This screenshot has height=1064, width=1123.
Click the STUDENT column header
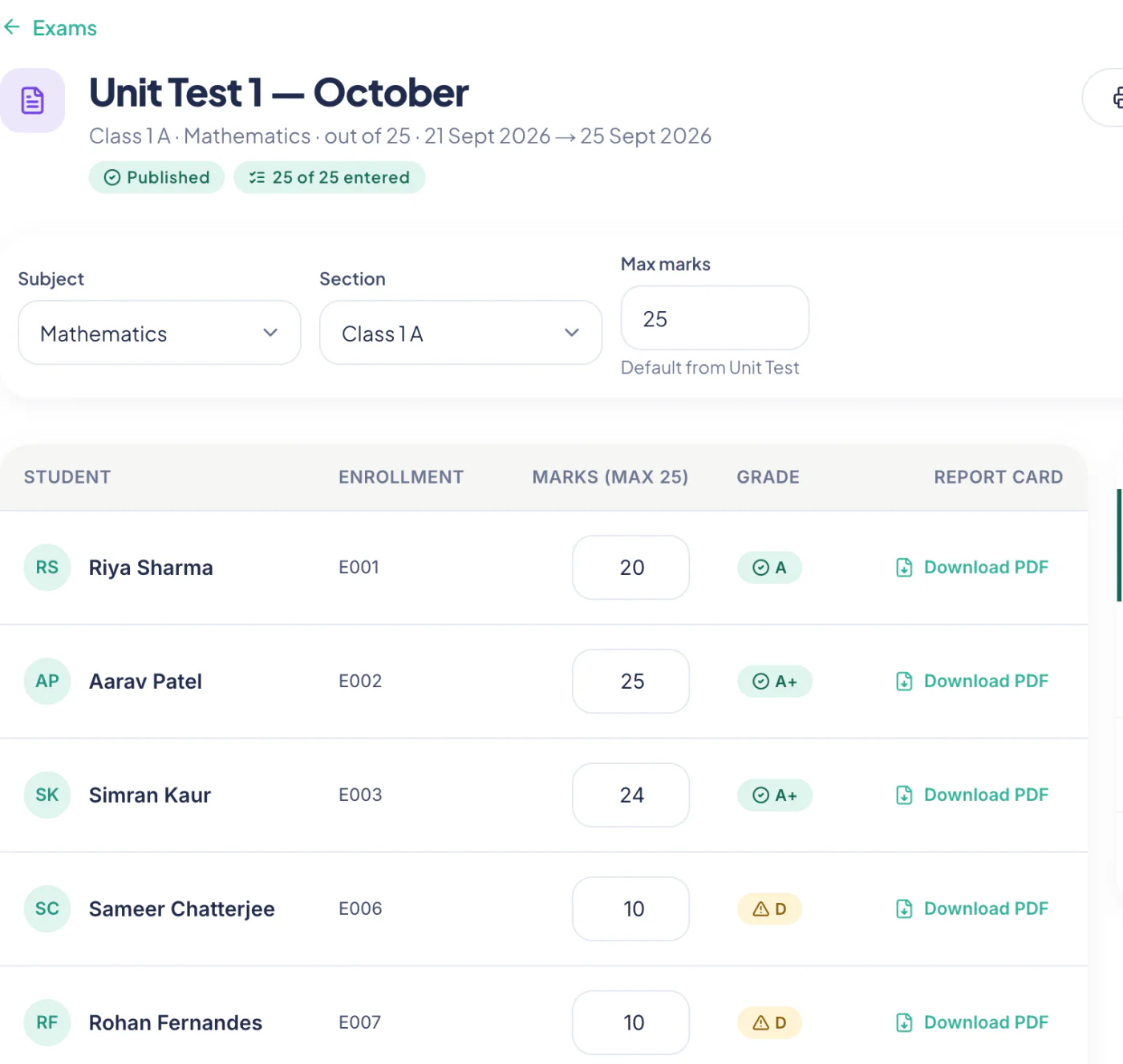(x=67, y=477)
